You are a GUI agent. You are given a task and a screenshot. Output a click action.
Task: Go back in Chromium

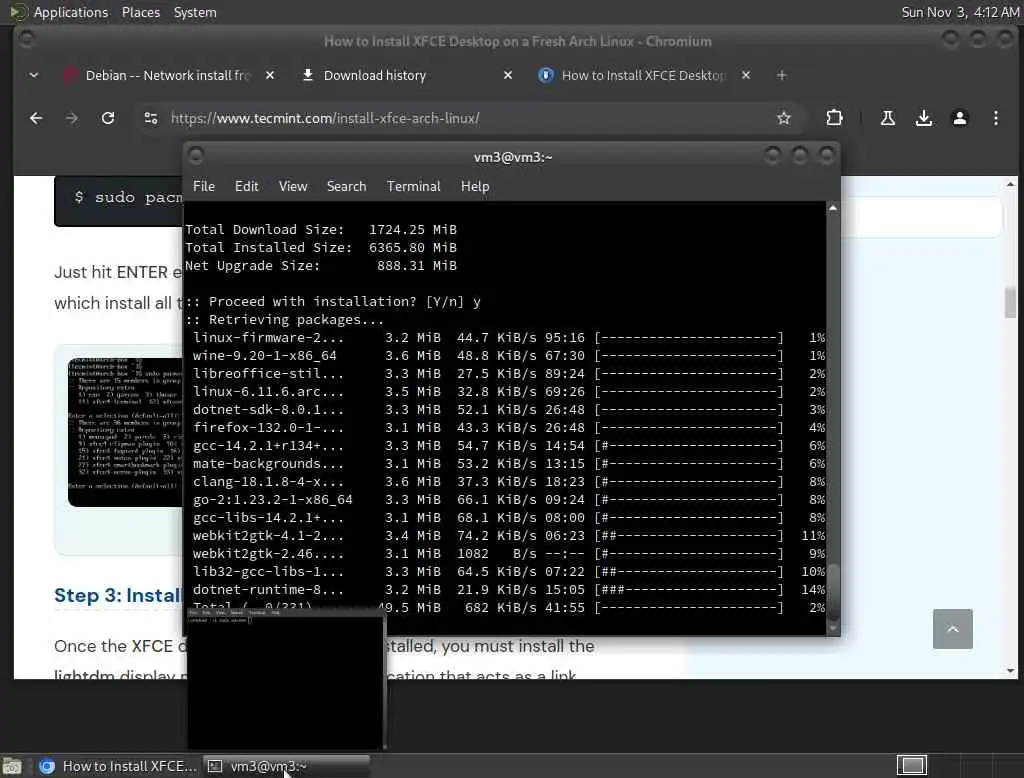coord(36,118)
